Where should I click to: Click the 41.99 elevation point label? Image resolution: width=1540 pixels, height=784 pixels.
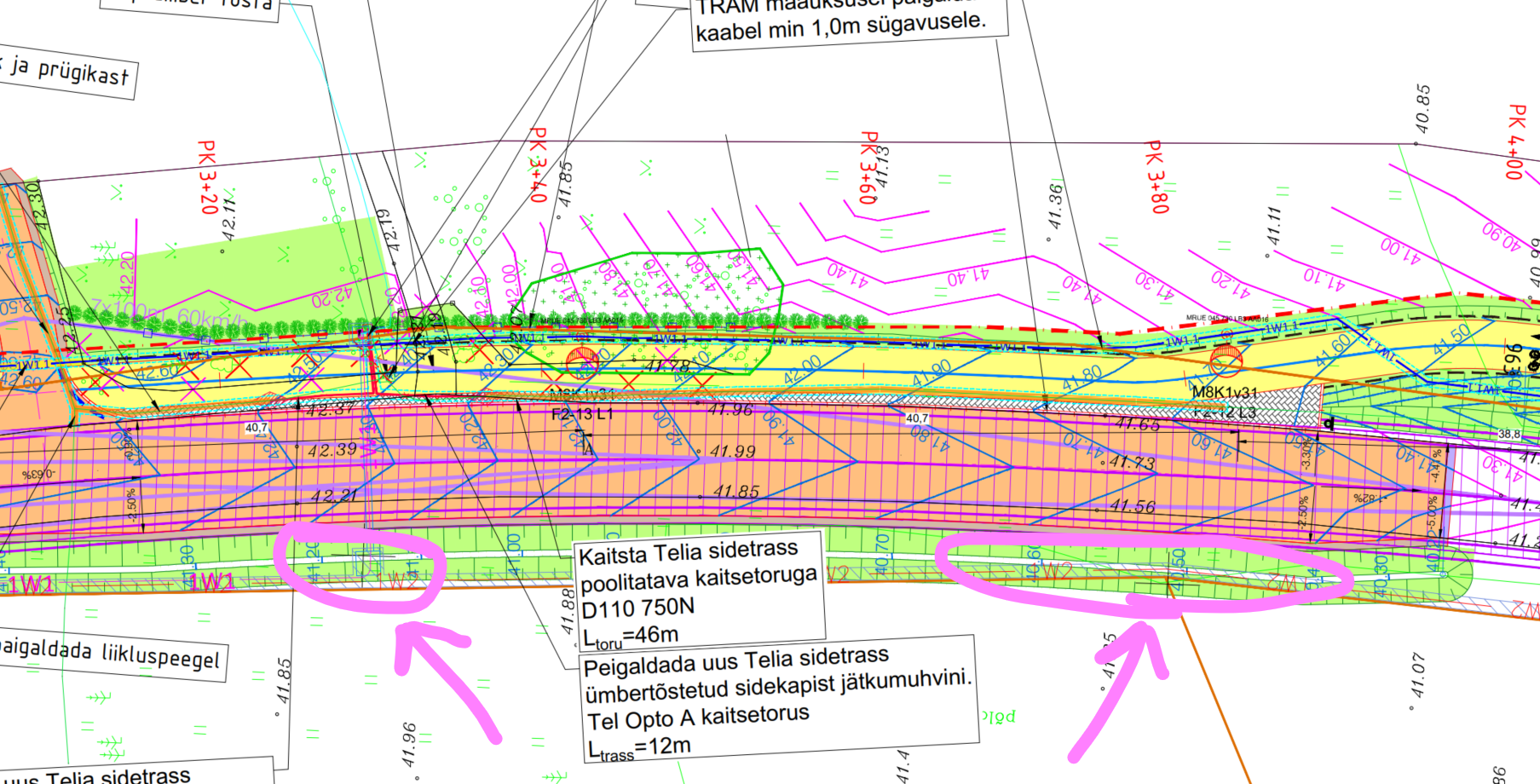pos(732,452)
